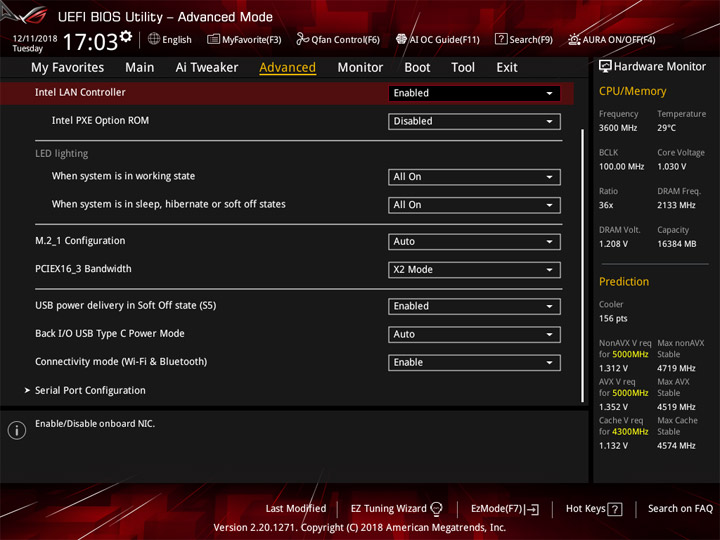Image resolution: width=720 pixels, height=540 pixels.
Task: Switch to Main tab
Action: click(140, 68)
